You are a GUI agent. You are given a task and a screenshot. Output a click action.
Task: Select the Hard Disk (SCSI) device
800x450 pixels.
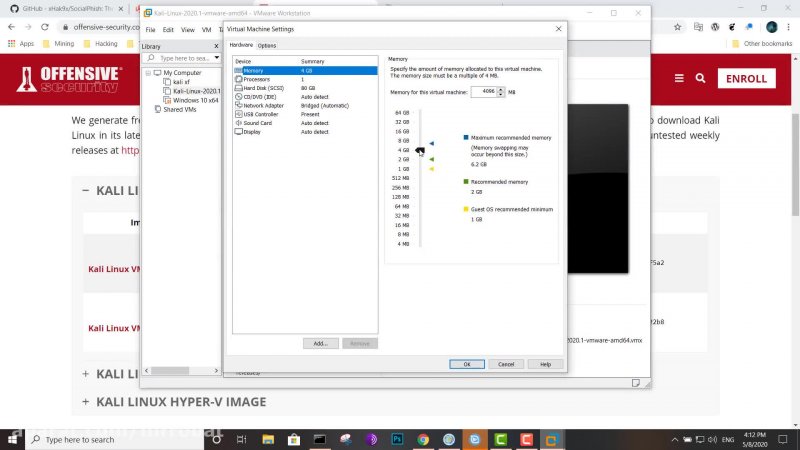260,88
